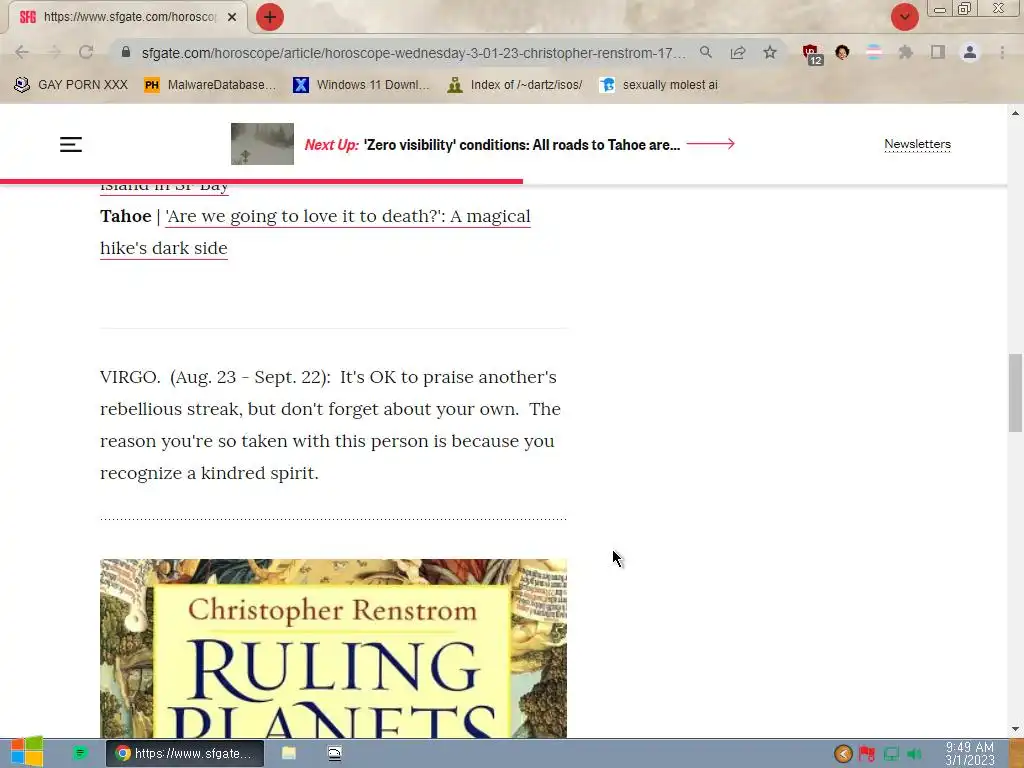Open the Windows 11 Downl... bookmark
This screenshot has height=768, width=1024.
(x=361, y=85)
